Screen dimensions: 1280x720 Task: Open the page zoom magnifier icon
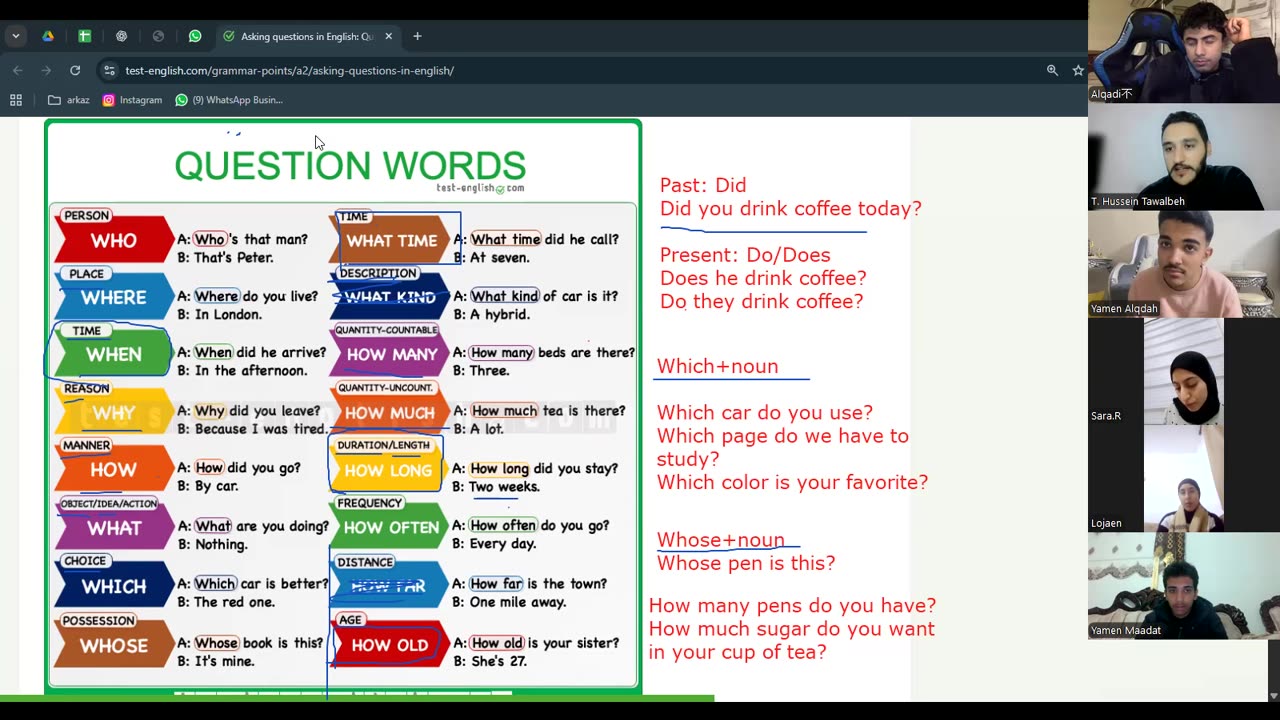tap(1052, 70)
